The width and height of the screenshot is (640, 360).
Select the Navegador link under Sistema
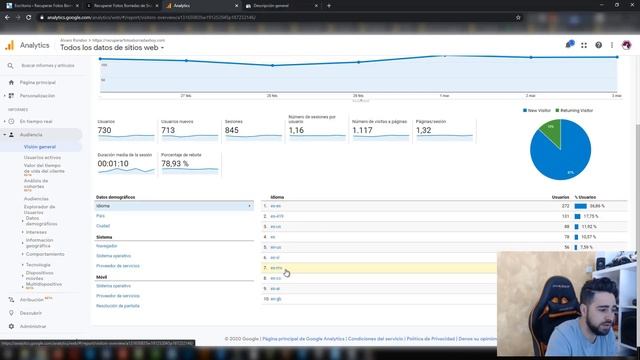[x=107, y=246]
